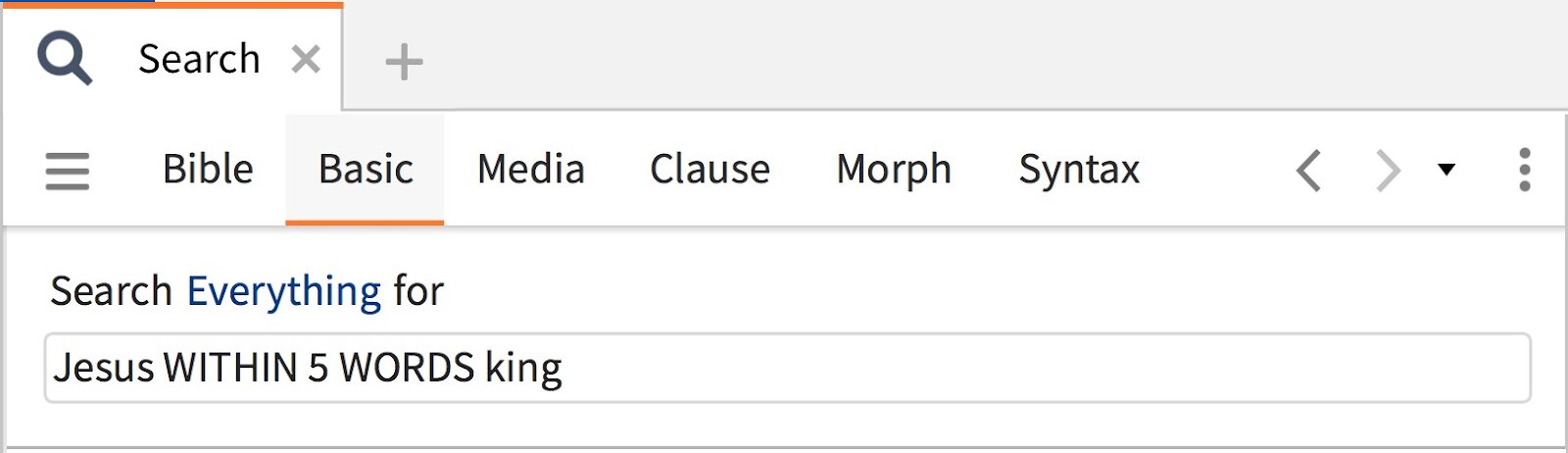Open the Clause search tab
Image resolution: width=1568 pixels, height=453 pixels.
coord(710,170)
